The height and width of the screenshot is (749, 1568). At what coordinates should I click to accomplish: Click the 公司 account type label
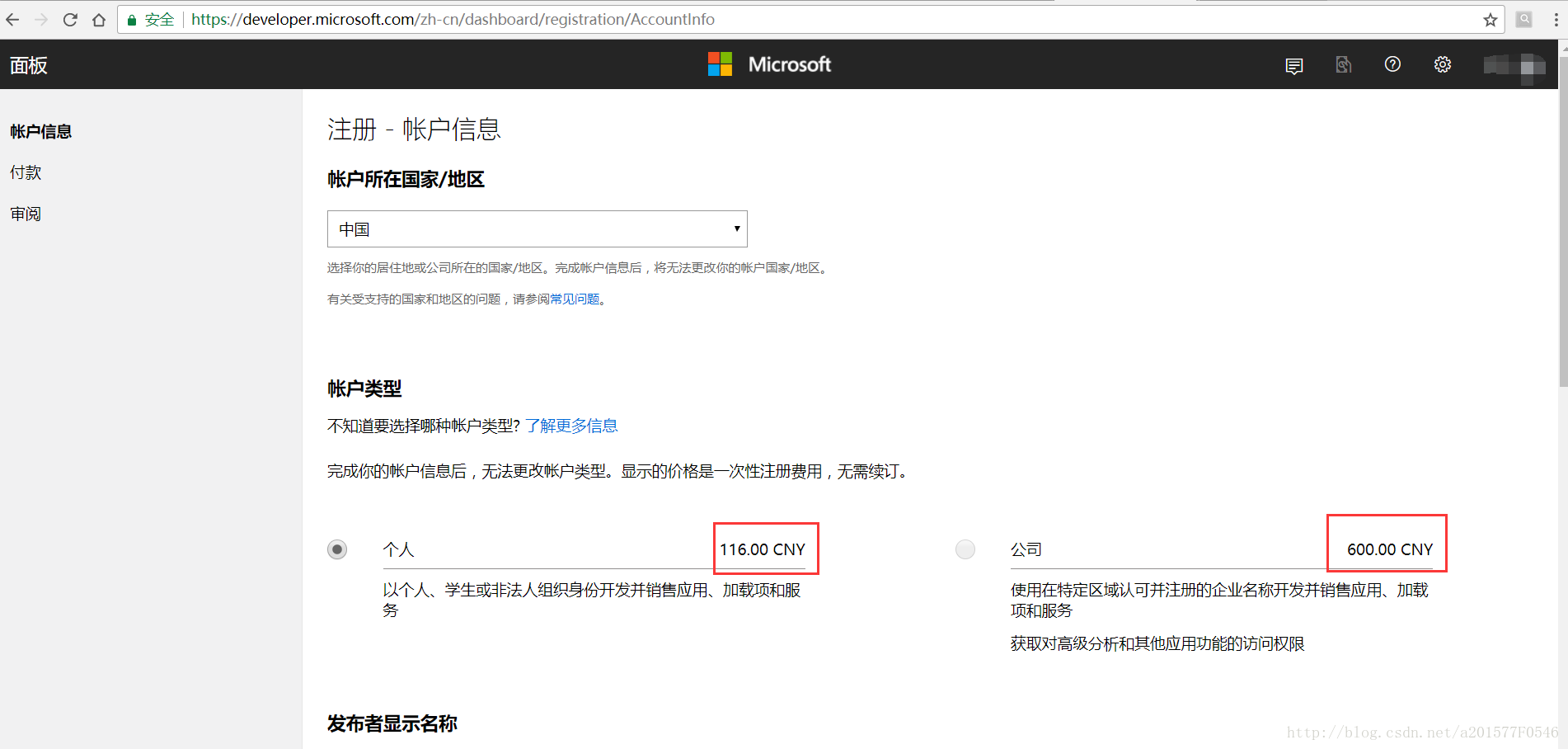click(x=1026, y=549)
